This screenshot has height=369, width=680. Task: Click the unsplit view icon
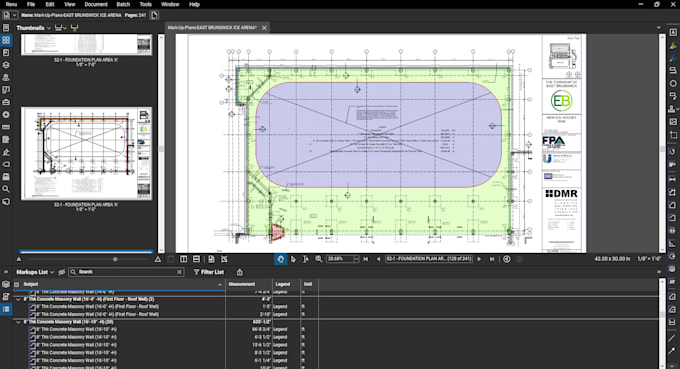click(x=224, y=259)
